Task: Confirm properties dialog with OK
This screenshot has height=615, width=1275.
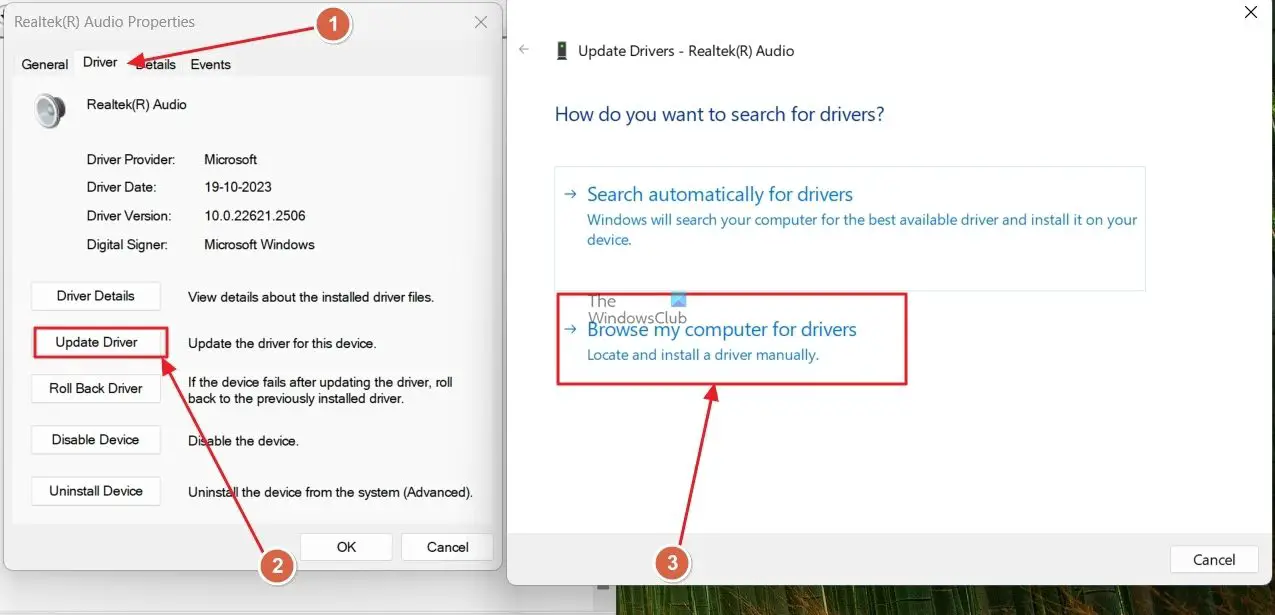Action: pyautogui.click(x=346, y=547)
